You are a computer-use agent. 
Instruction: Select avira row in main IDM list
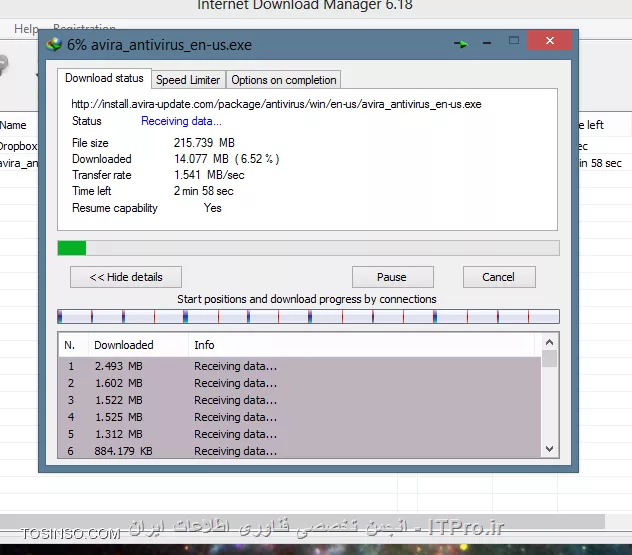pyautogui.click(x=19, y=163)
